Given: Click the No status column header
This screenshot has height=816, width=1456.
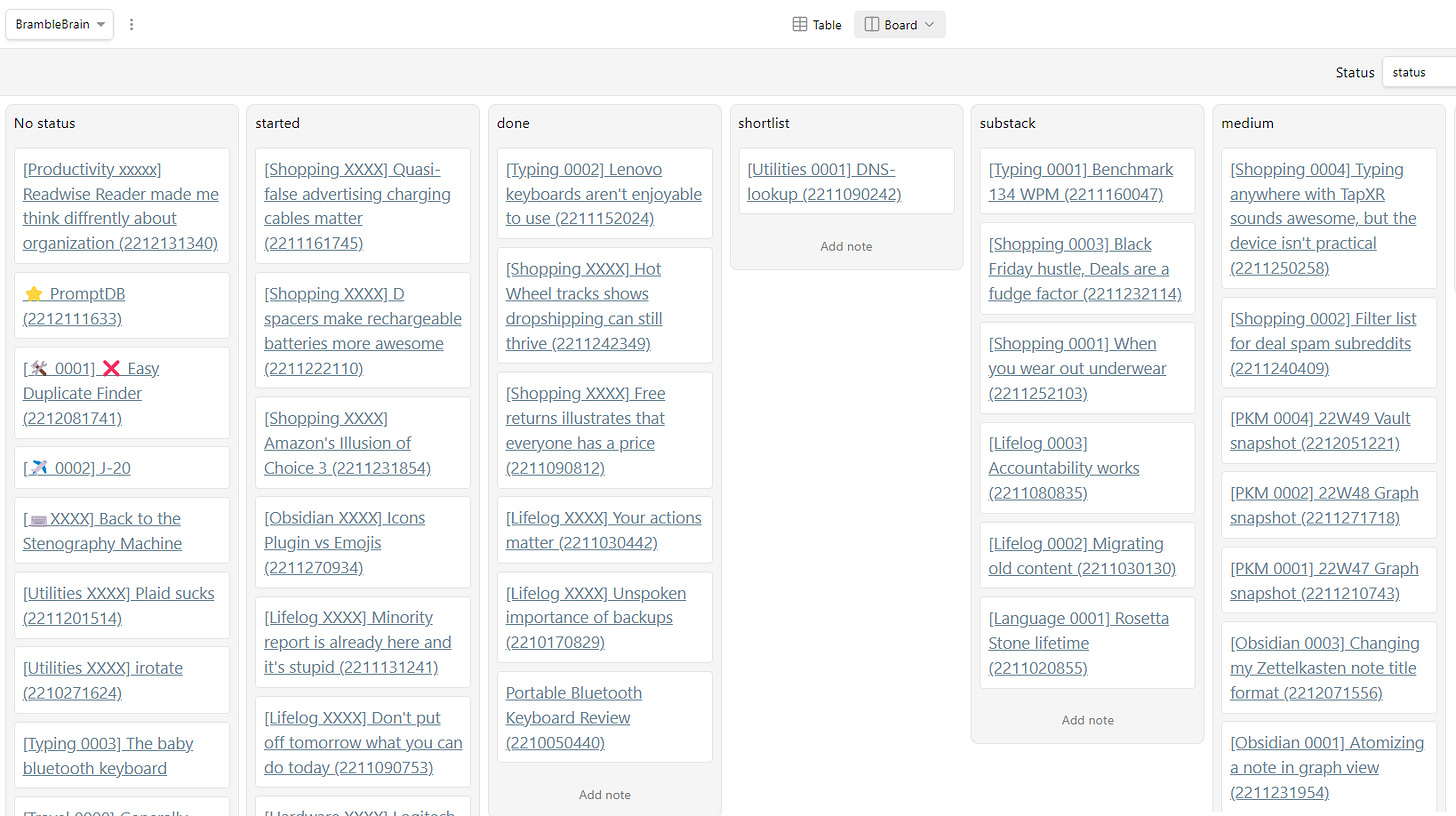Looking at the screenshot, I should [x=45, y=123].
